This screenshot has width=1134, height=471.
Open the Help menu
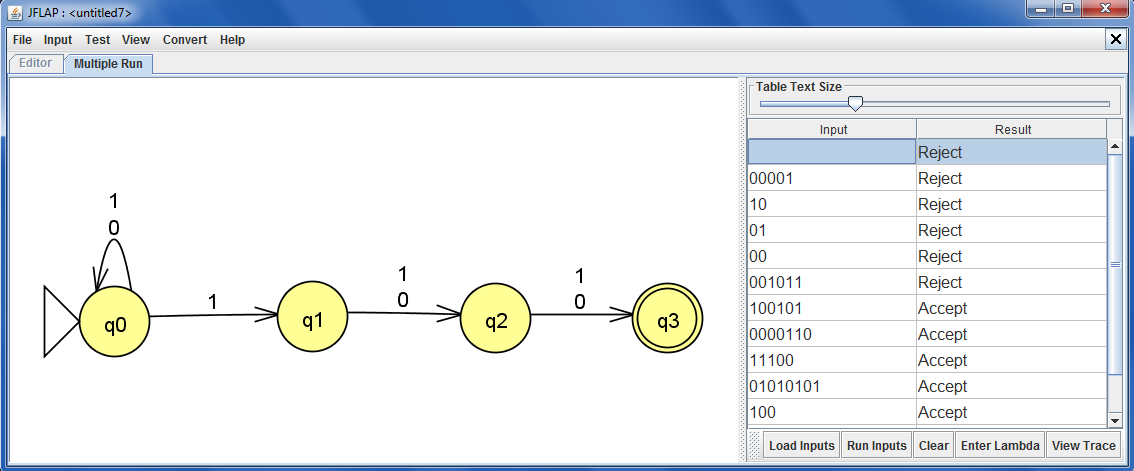(x=232, y=40)
